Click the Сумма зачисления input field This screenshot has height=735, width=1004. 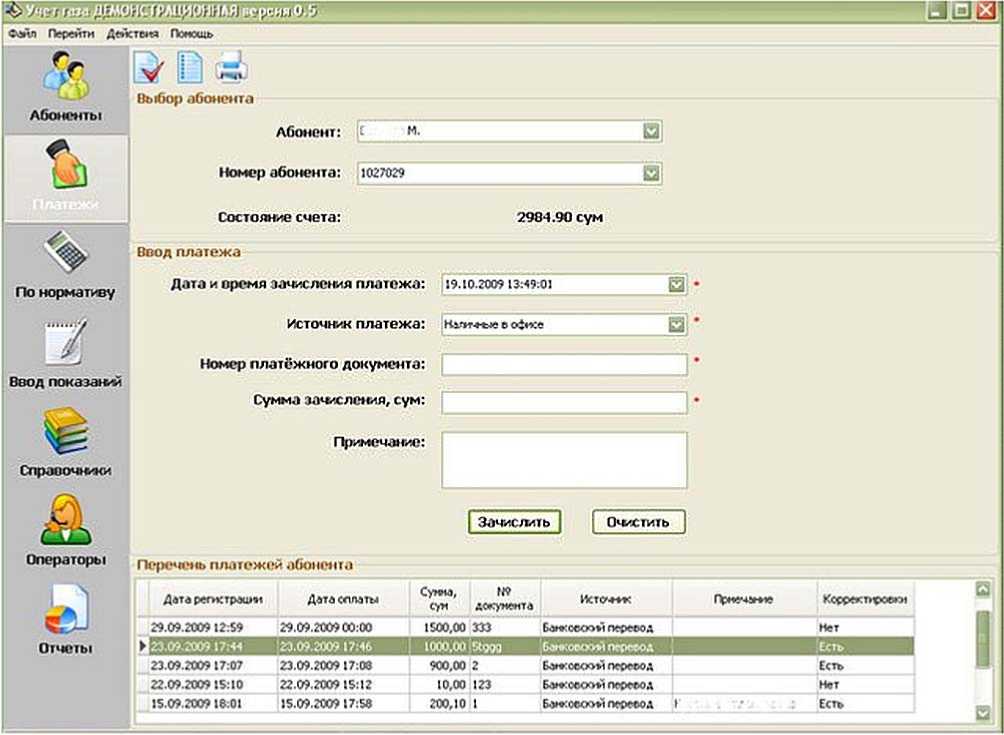(564, 402)
